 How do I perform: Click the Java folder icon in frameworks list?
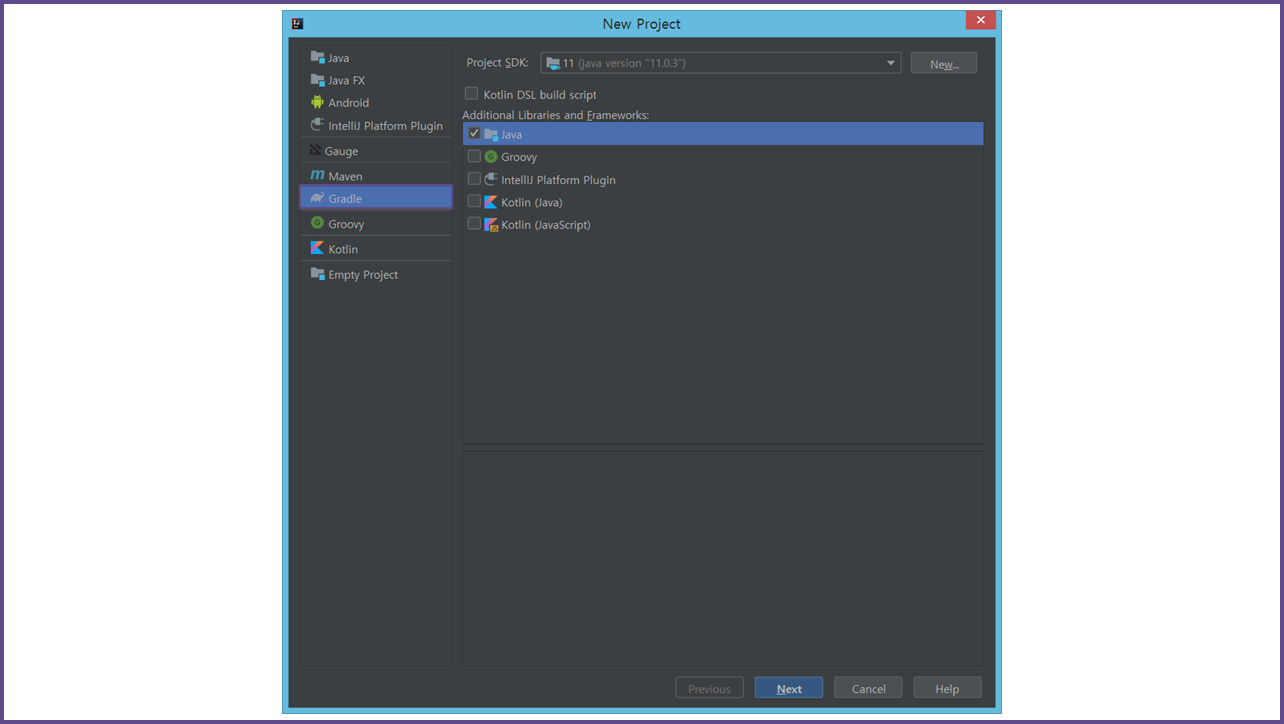[x=491, y=134]
